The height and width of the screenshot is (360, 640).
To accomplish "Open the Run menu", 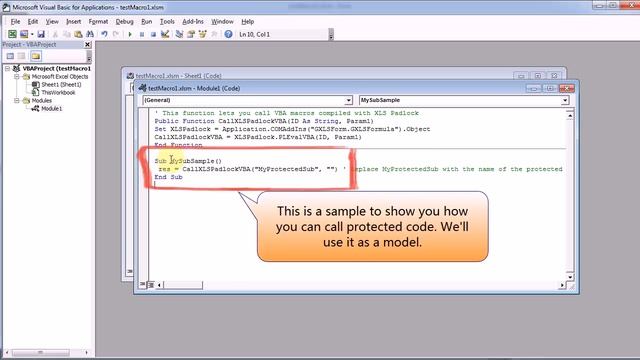I will [x=147, y=22].
